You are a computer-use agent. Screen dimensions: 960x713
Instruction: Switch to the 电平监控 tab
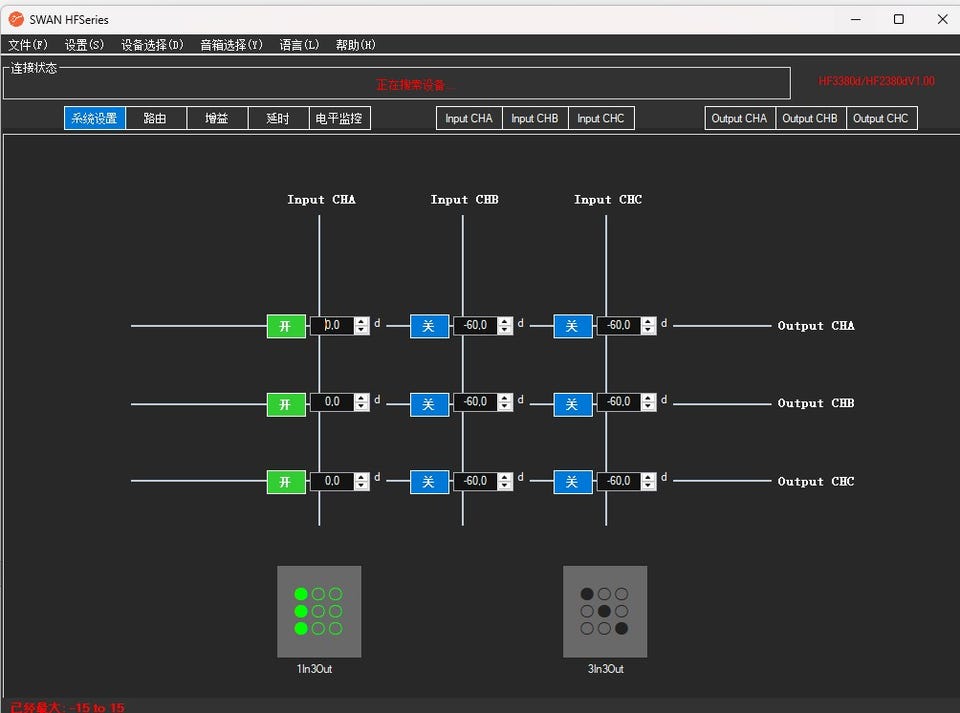click(x=339, y=118)
